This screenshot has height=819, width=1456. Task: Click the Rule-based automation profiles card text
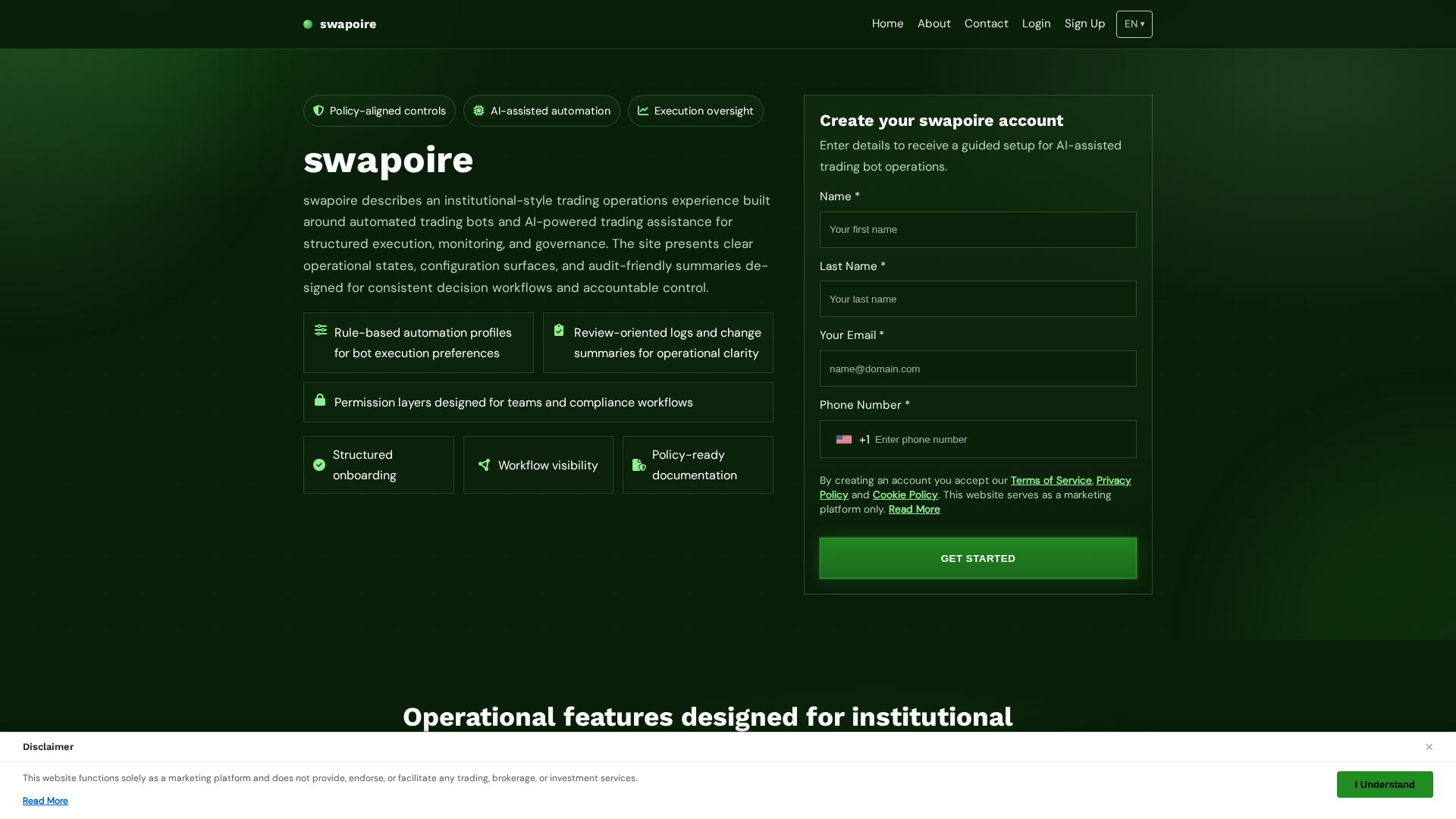click(x=423, y=343)
